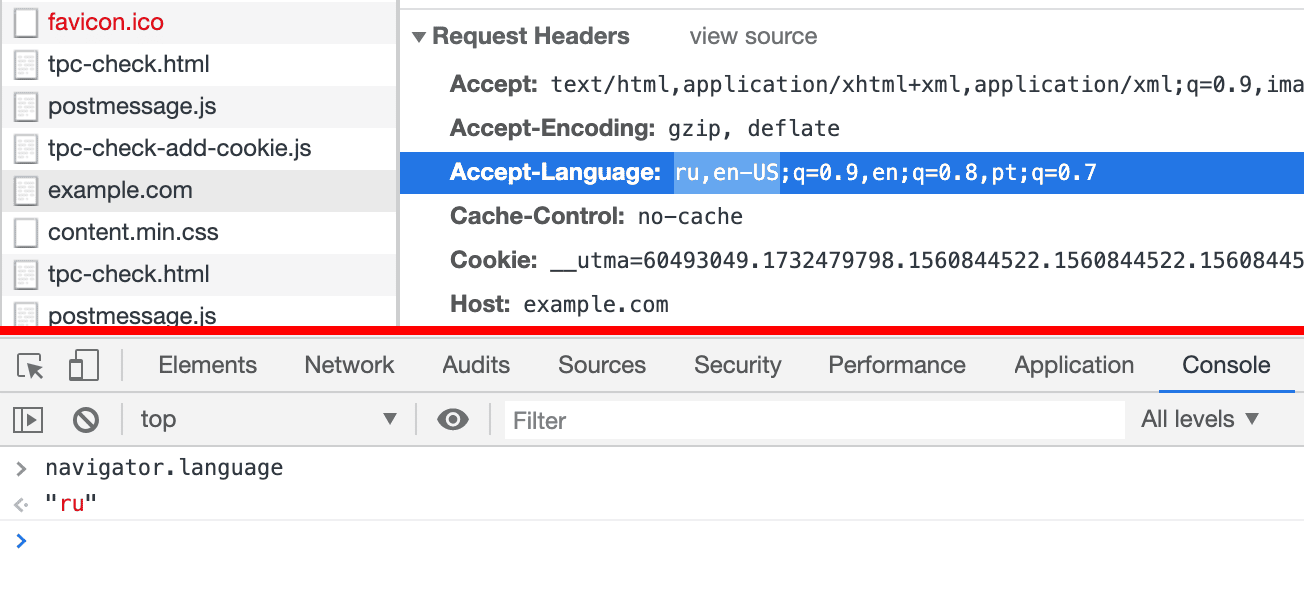Screen dimensions: 1304x607
Task: Open the Sources tab
Action: point(601,366)
